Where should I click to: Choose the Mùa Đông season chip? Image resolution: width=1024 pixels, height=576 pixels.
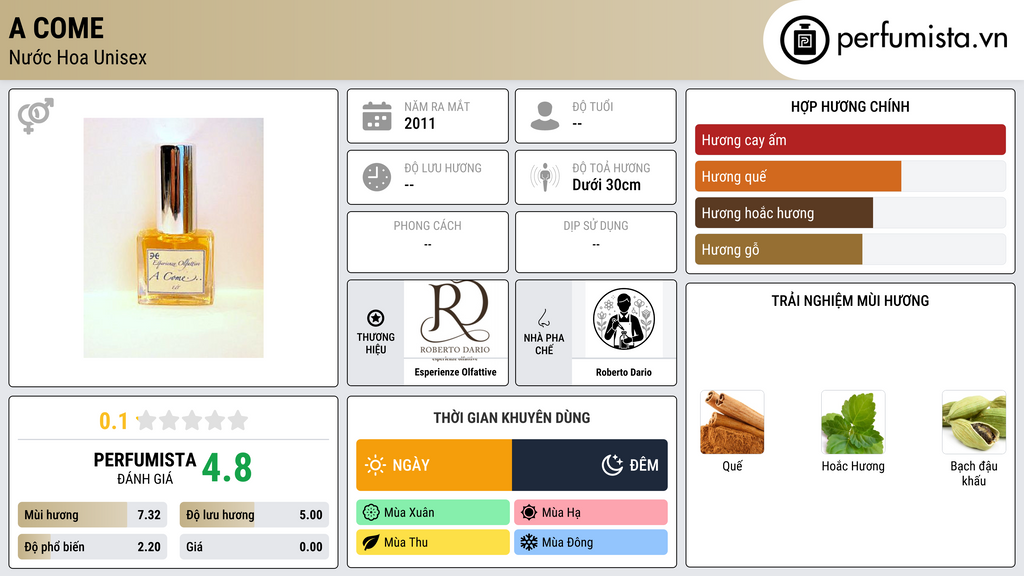point(591,542)
